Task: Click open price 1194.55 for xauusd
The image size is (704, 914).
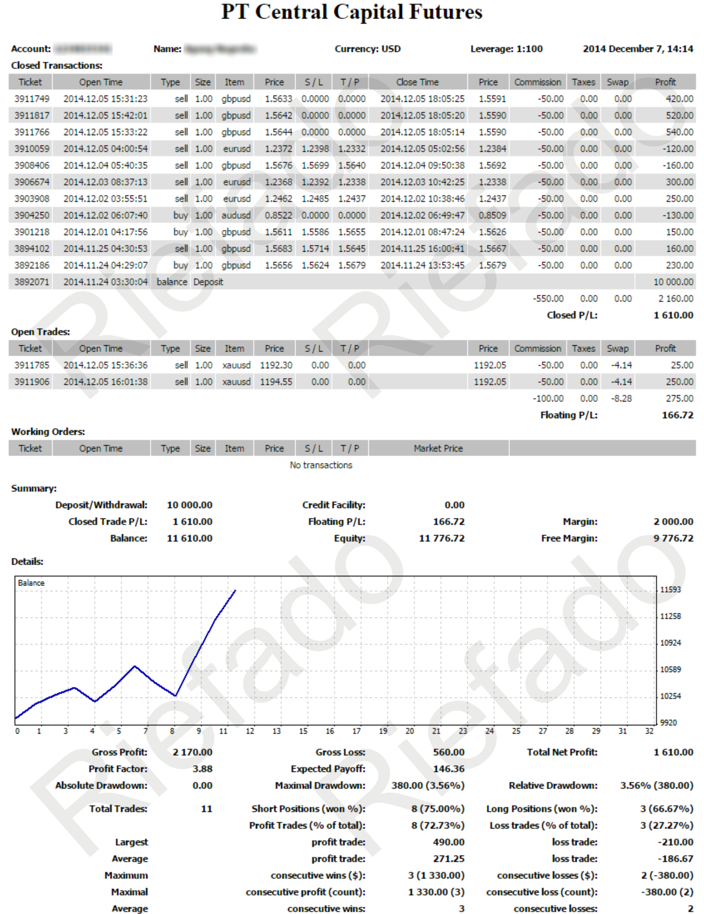Action: (x=276, y=382)
